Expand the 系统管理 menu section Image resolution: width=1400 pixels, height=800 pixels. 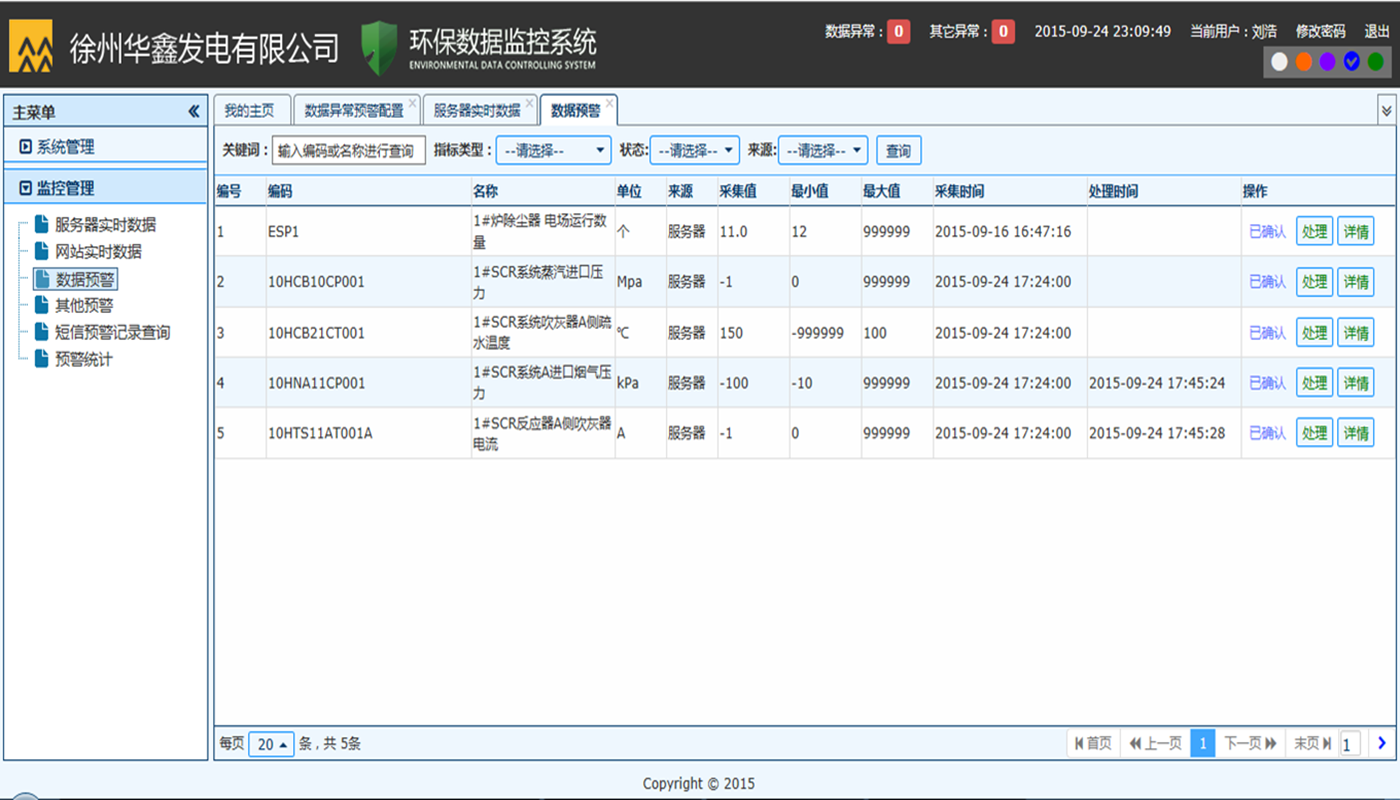(105, 147)
